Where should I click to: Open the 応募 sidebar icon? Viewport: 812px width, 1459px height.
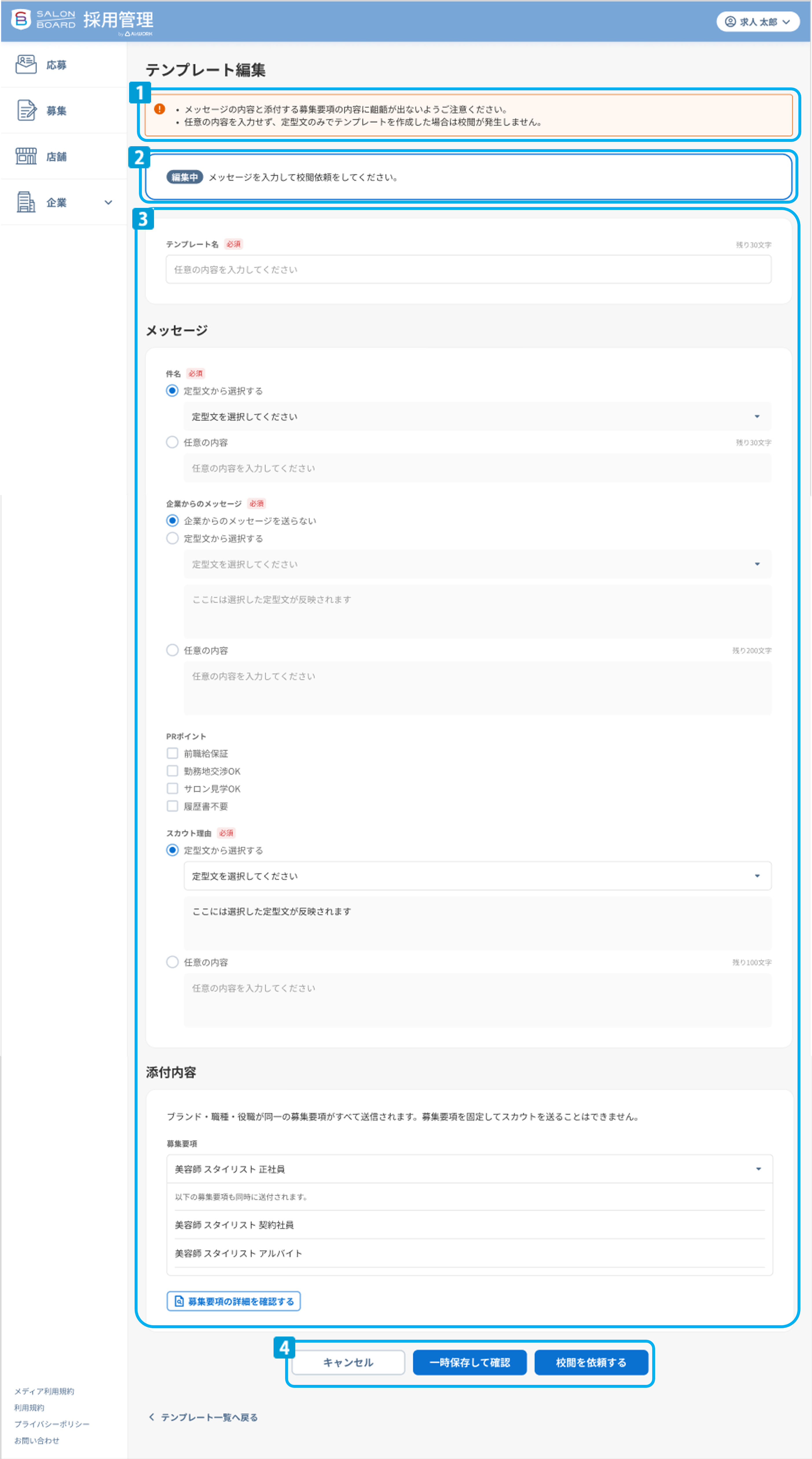click(x=25, y=65)
